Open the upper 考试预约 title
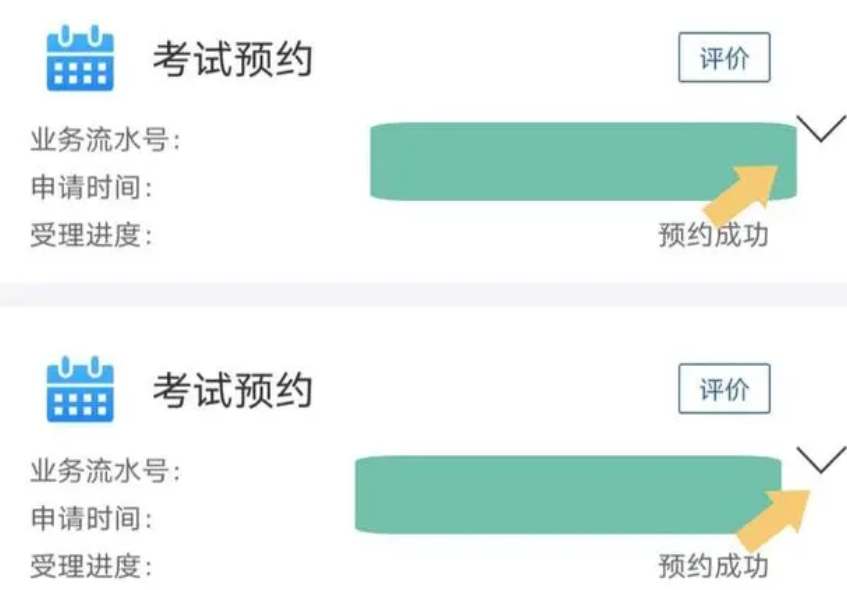This screenshot has height=590, width=847. click(233, 59)
